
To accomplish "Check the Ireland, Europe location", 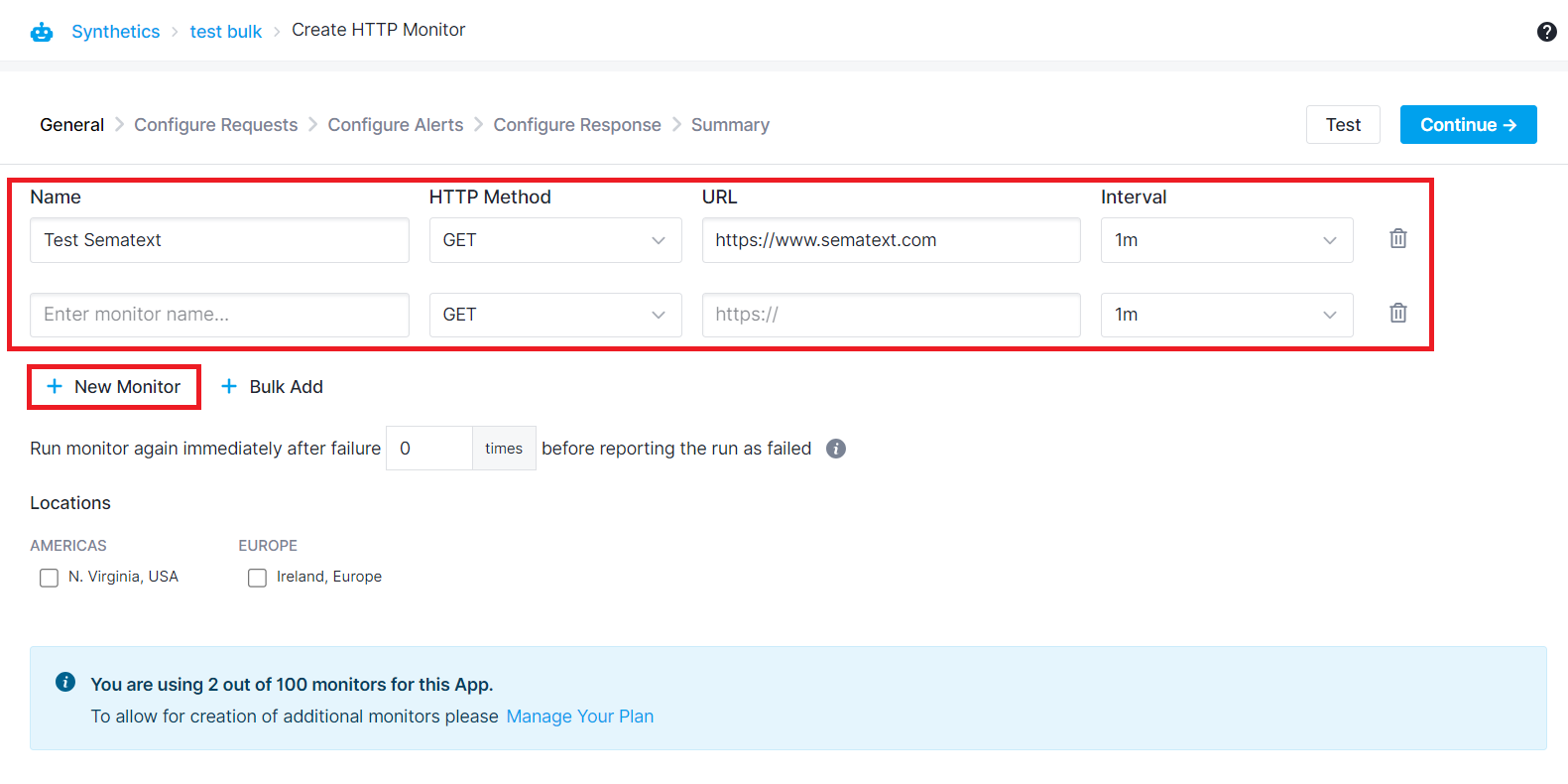I will (257, 578).
